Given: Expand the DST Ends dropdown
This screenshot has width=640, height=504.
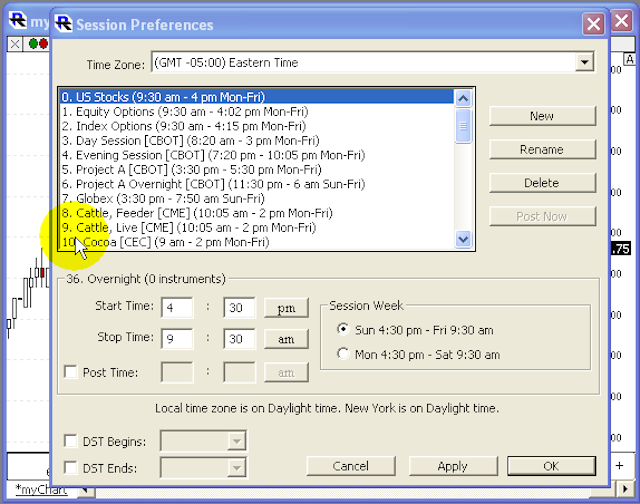Looking at the screenshot, I should [x=236, y=467].
